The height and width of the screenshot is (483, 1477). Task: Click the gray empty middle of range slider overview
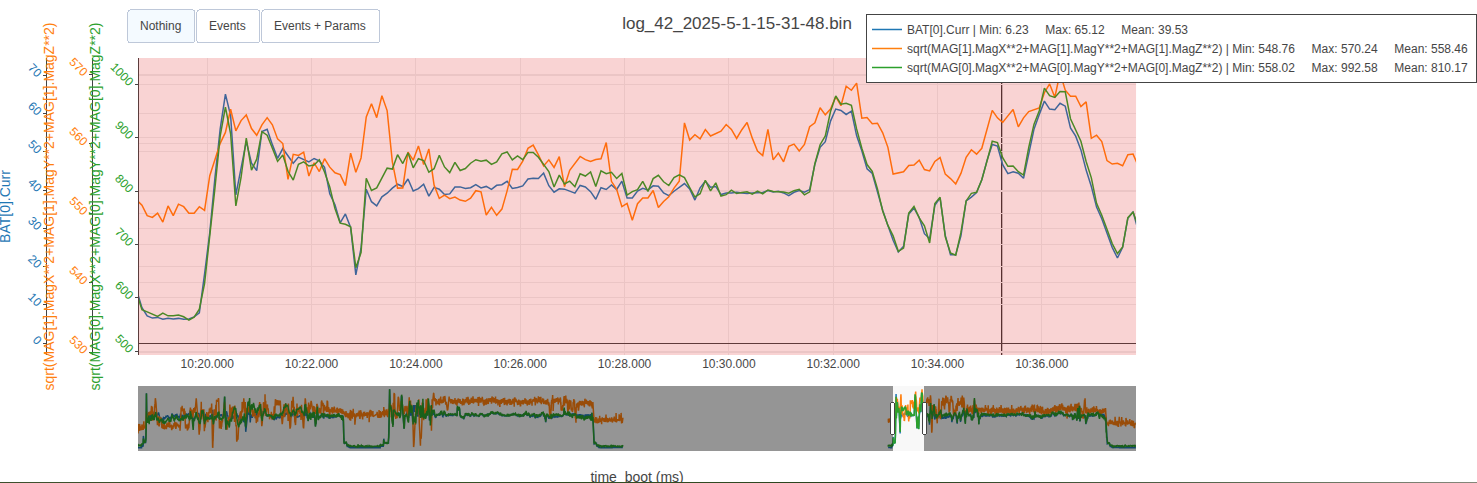pos(756,418)
